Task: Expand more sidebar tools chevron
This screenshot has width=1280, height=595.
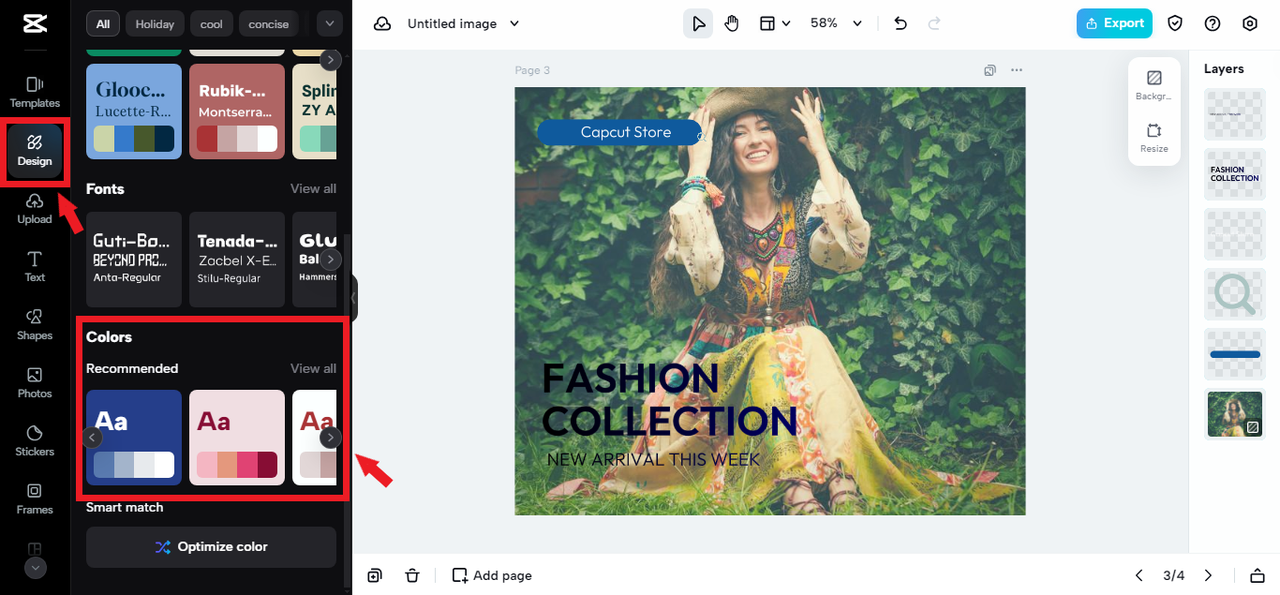Action: (x=35, y=567)
